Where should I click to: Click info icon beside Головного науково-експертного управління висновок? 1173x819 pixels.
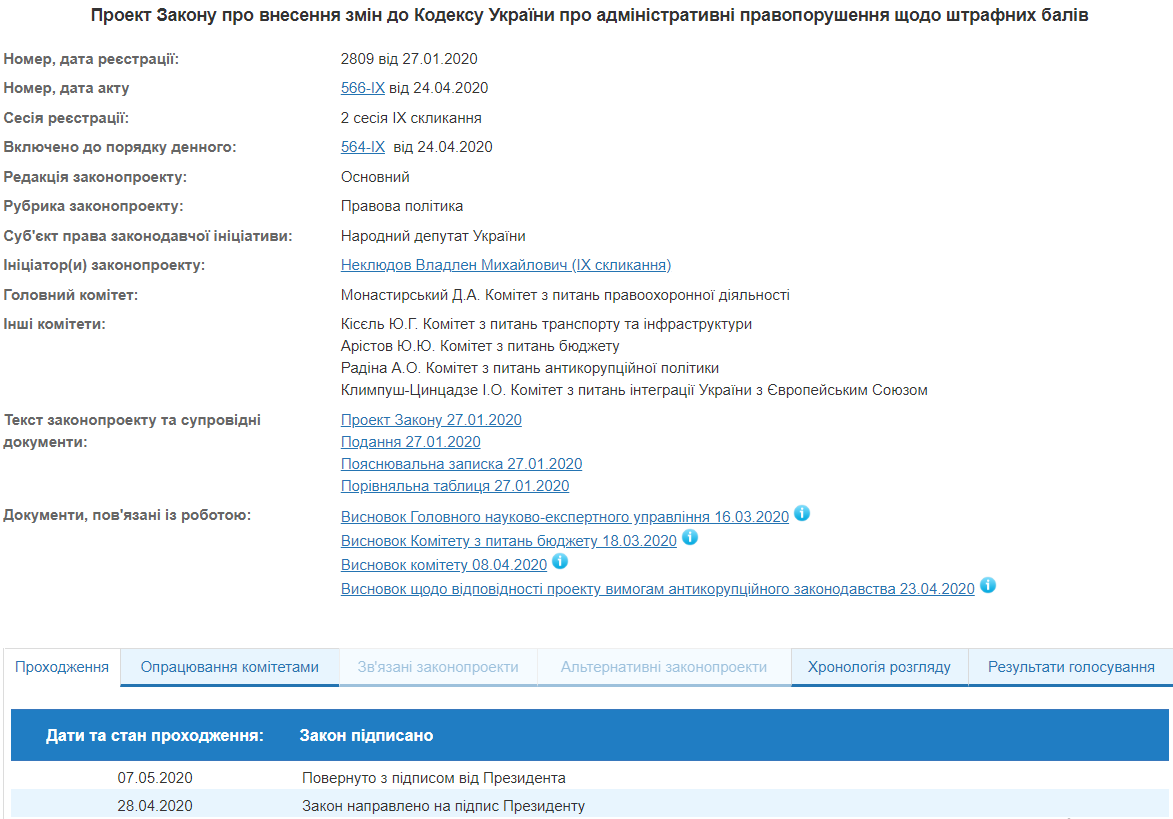click(801, 514)
